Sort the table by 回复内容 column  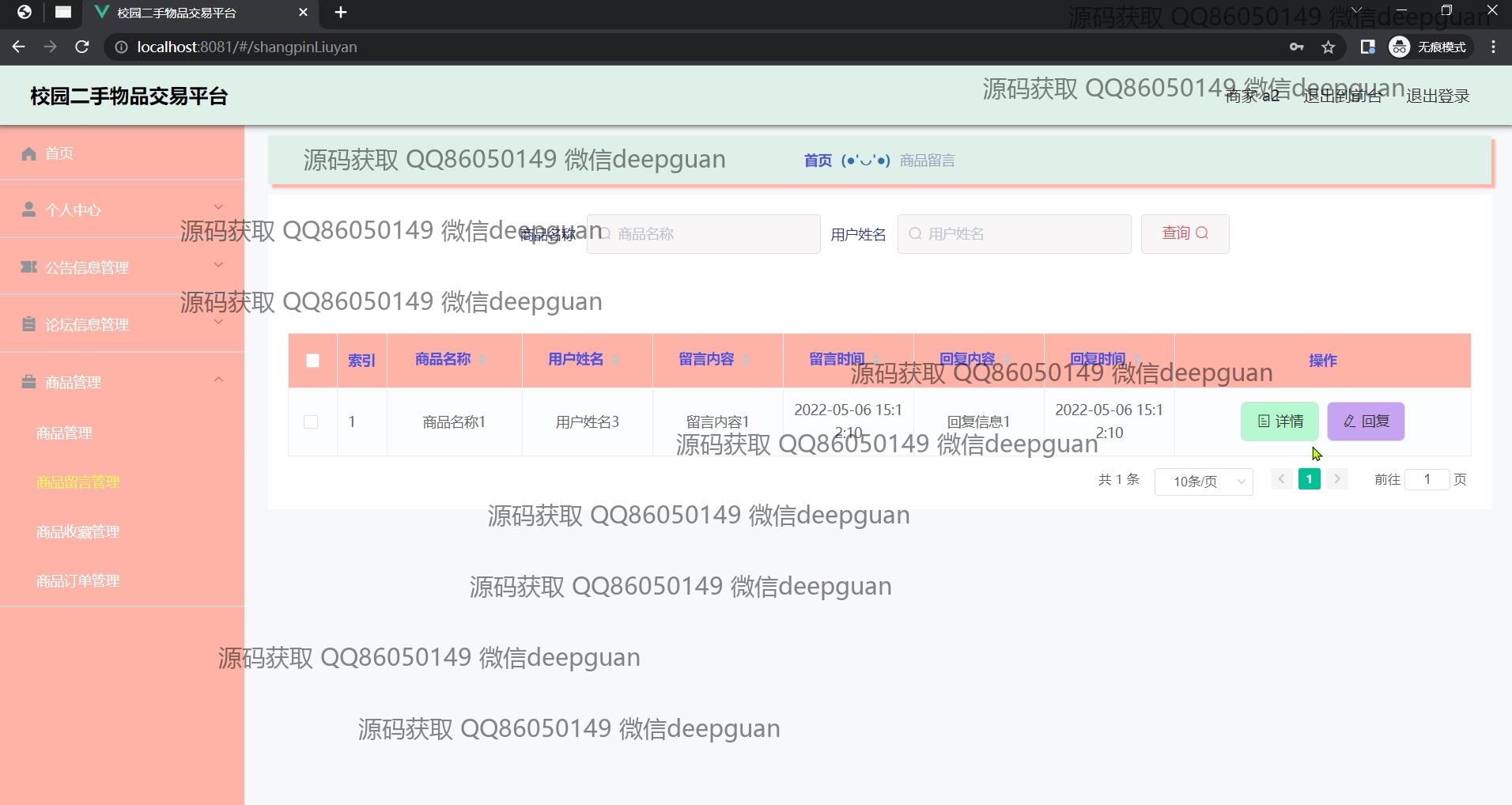pyautogui.click(x=1007, y=361)
